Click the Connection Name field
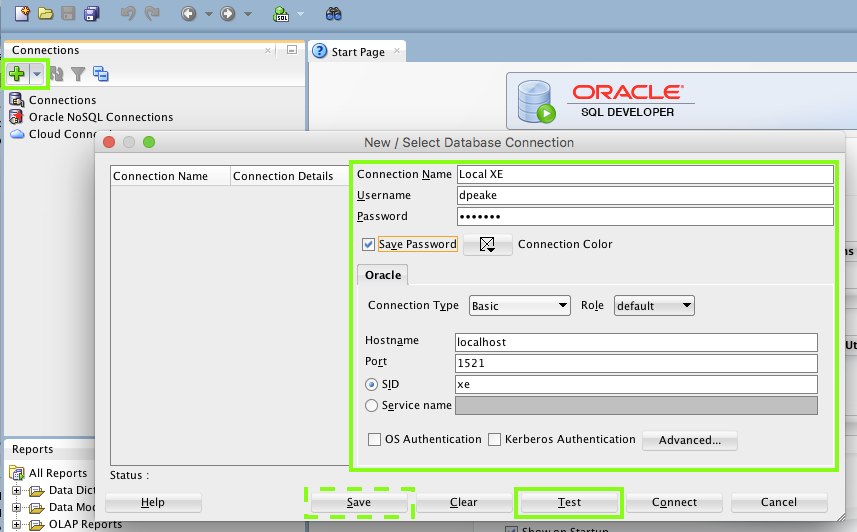The image size is (857, 532). (645, 174)
